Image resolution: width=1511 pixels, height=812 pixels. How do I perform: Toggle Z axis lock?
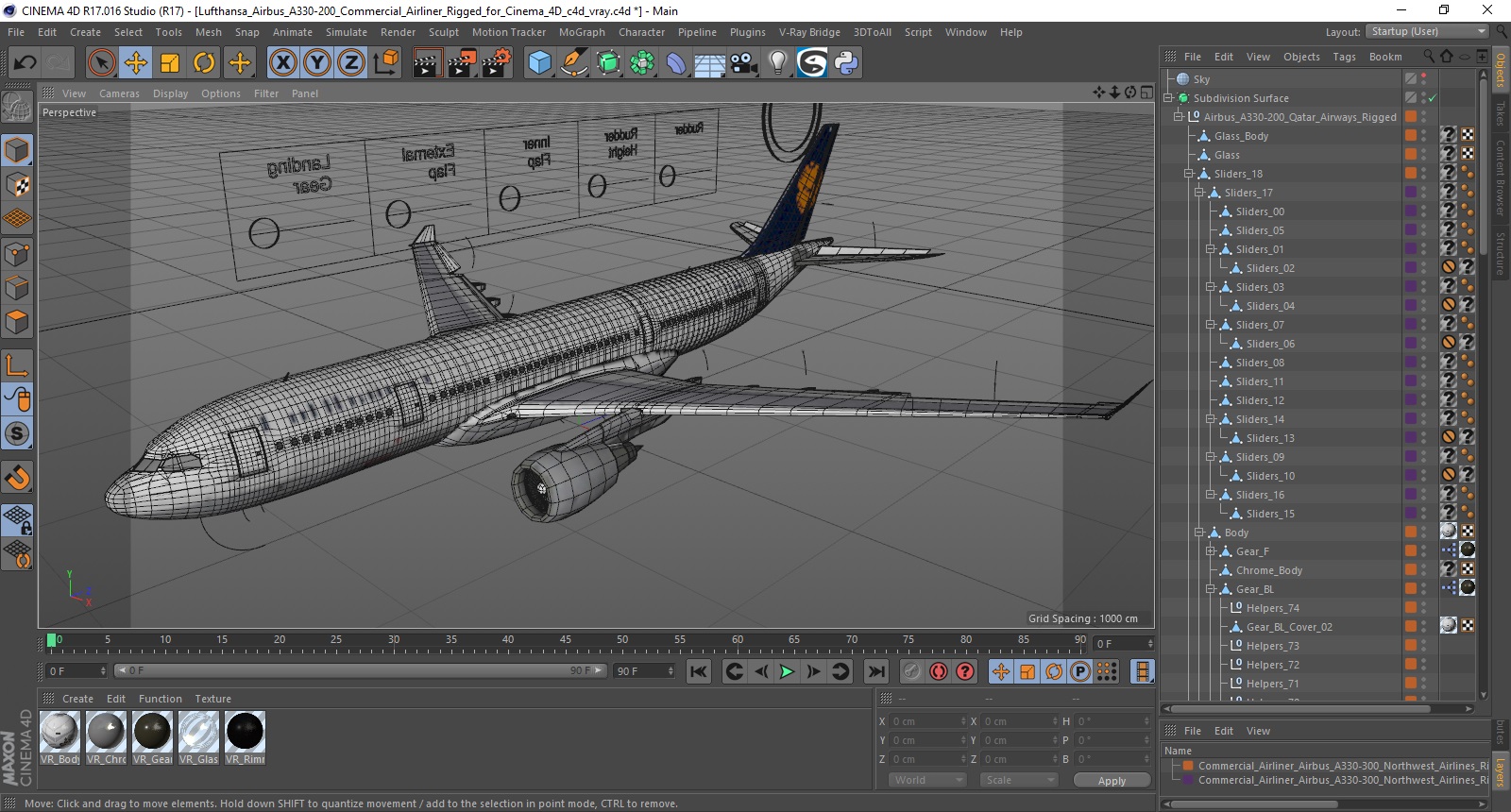point(351,63)
